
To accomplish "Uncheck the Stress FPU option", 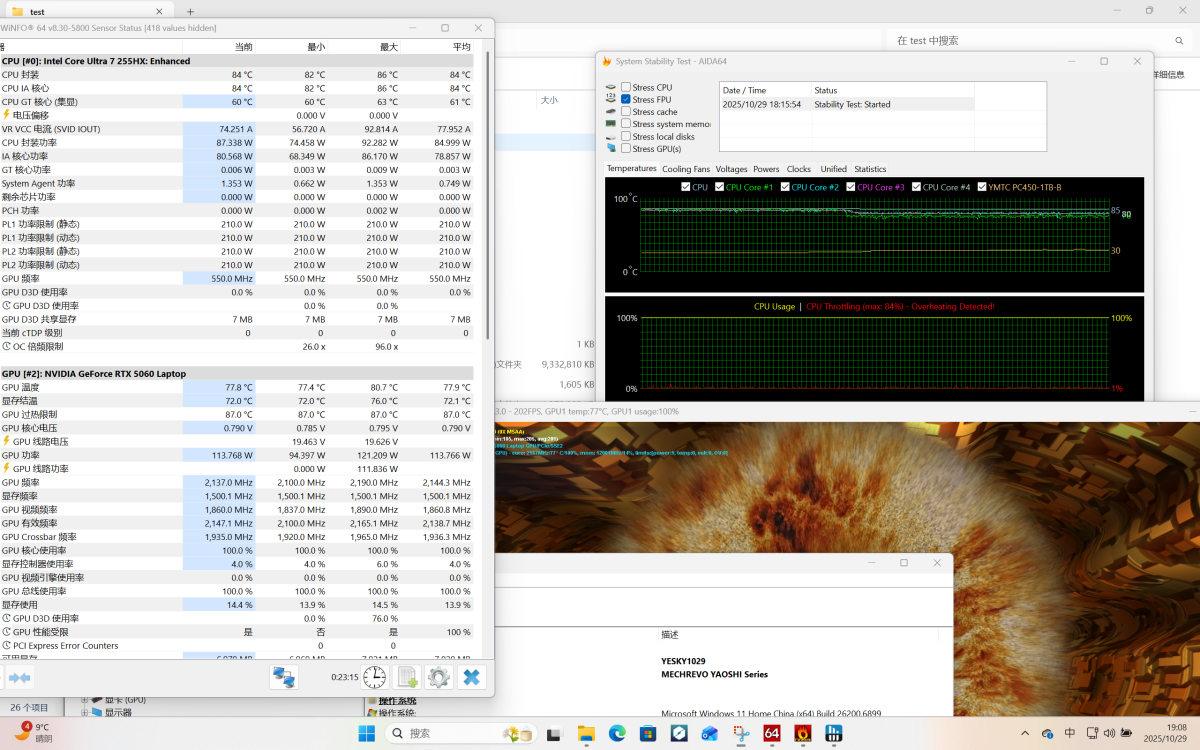I will point(626,100).
